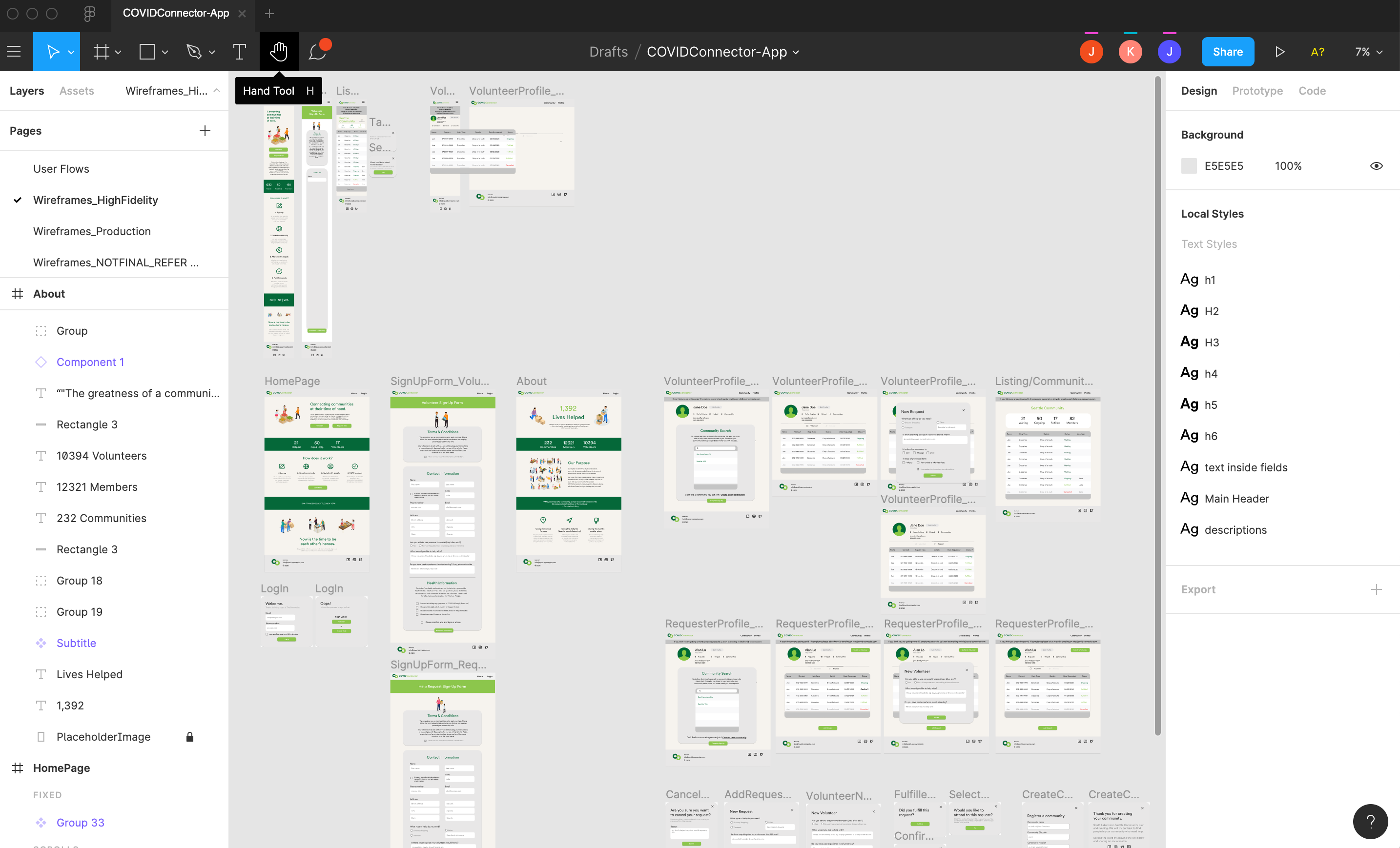
Task: Switch to the Layers tab
Action: [x=27, y=91]
